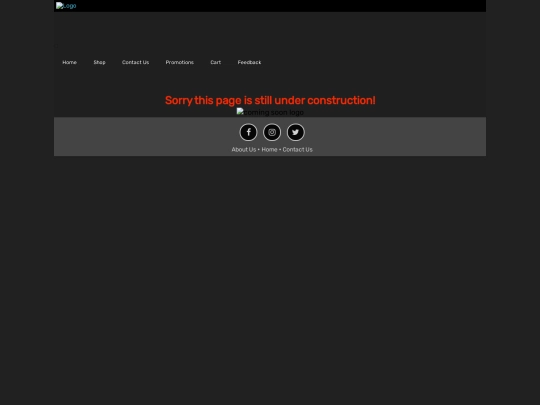Open the Shop menu item

100,62
